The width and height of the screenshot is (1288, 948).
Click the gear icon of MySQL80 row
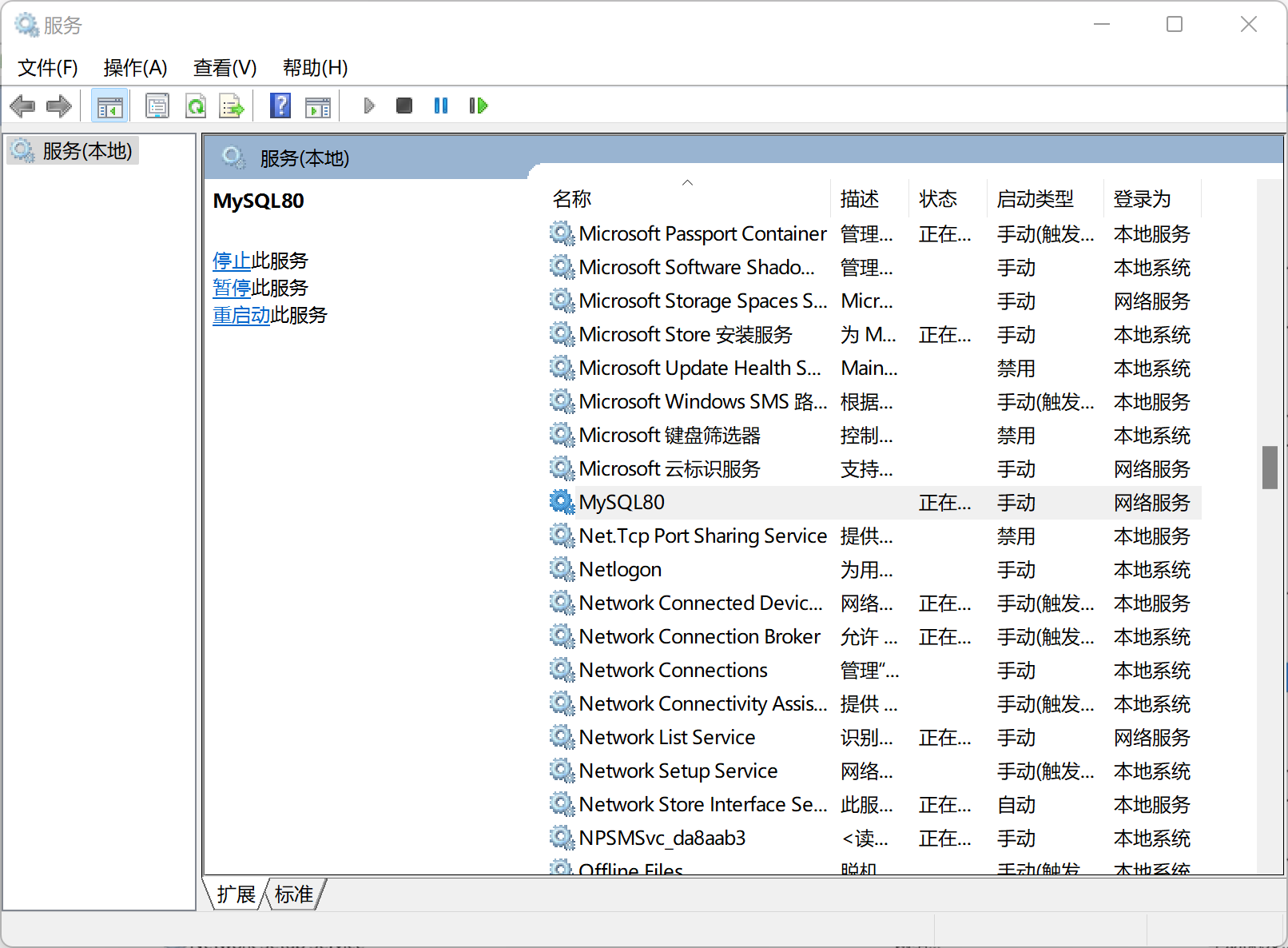coord(562,502)
